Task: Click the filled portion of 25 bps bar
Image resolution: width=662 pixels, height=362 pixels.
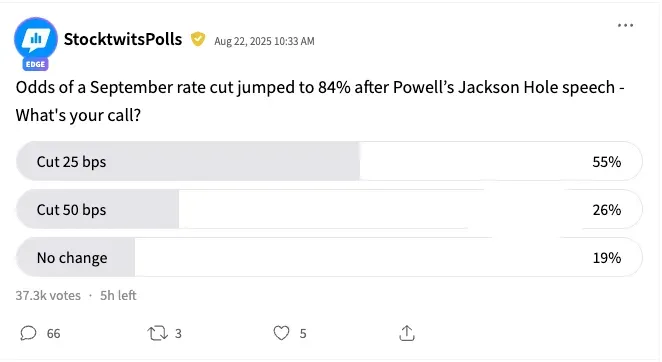Action: tap(188, 161)
